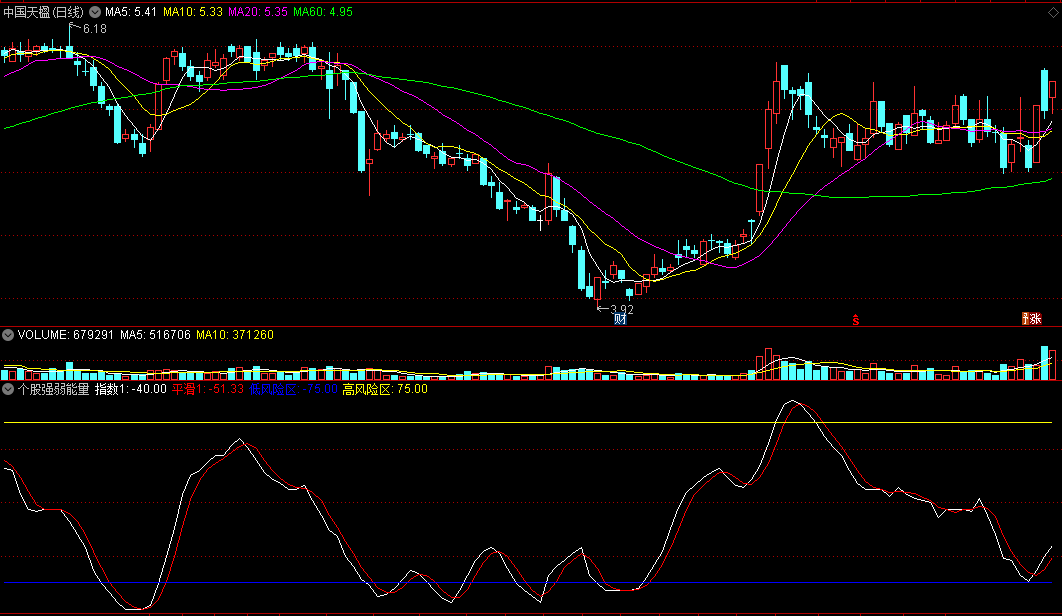1062x616 pixels.
Task: Click the MA60: 4.95 label
Action: point(322,12)
